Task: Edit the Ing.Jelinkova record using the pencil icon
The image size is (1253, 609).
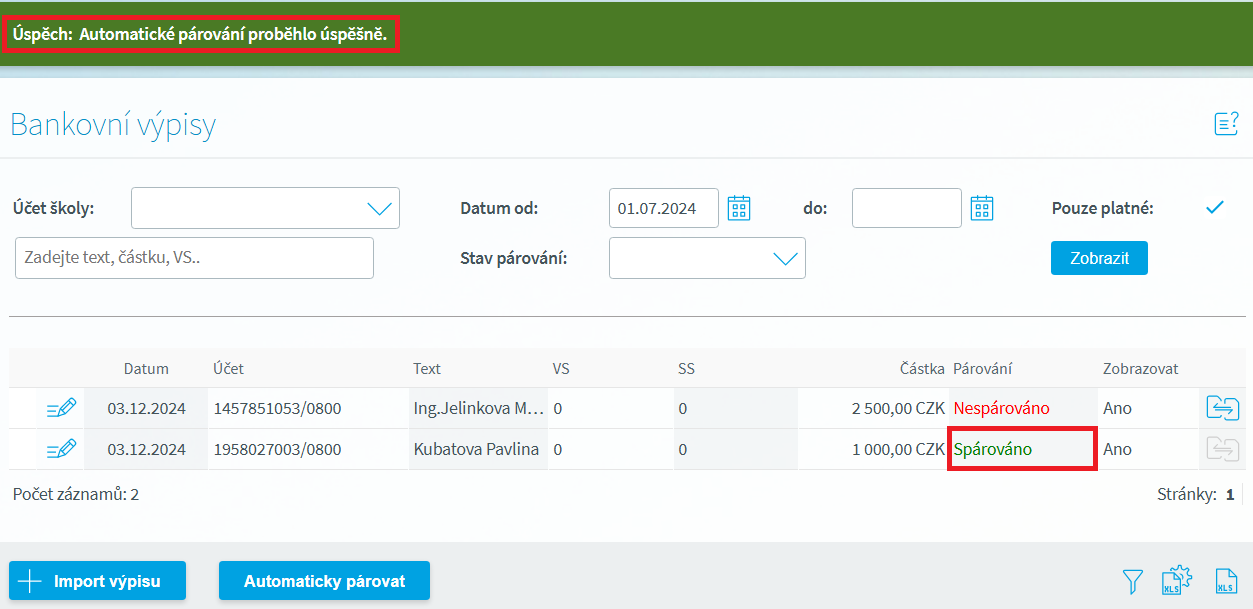Action: (61, 408)
